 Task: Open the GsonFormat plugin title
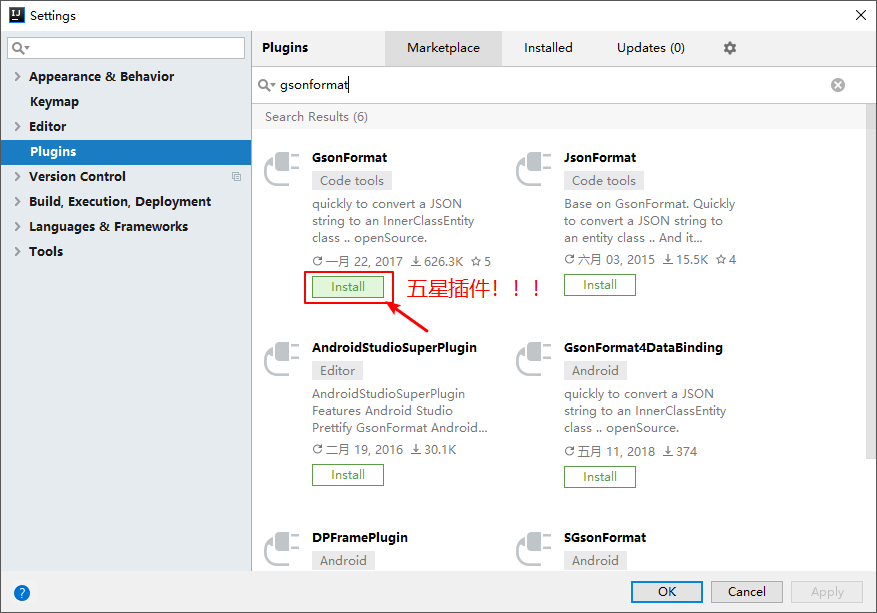point(350,158)
